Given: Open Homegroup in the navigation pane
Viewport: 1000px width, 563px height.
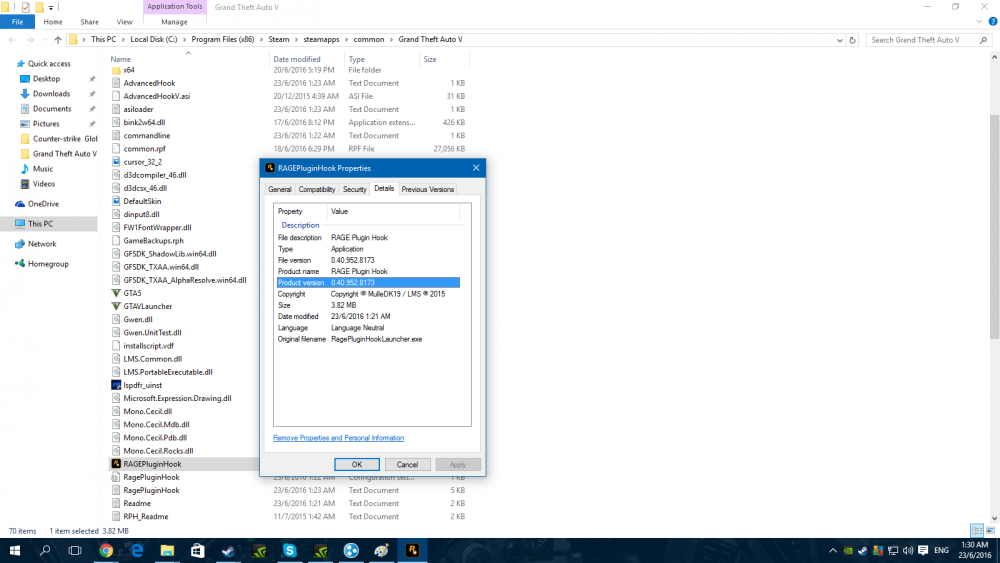Looking at the screenshot, I should click(x=48, y=264).
